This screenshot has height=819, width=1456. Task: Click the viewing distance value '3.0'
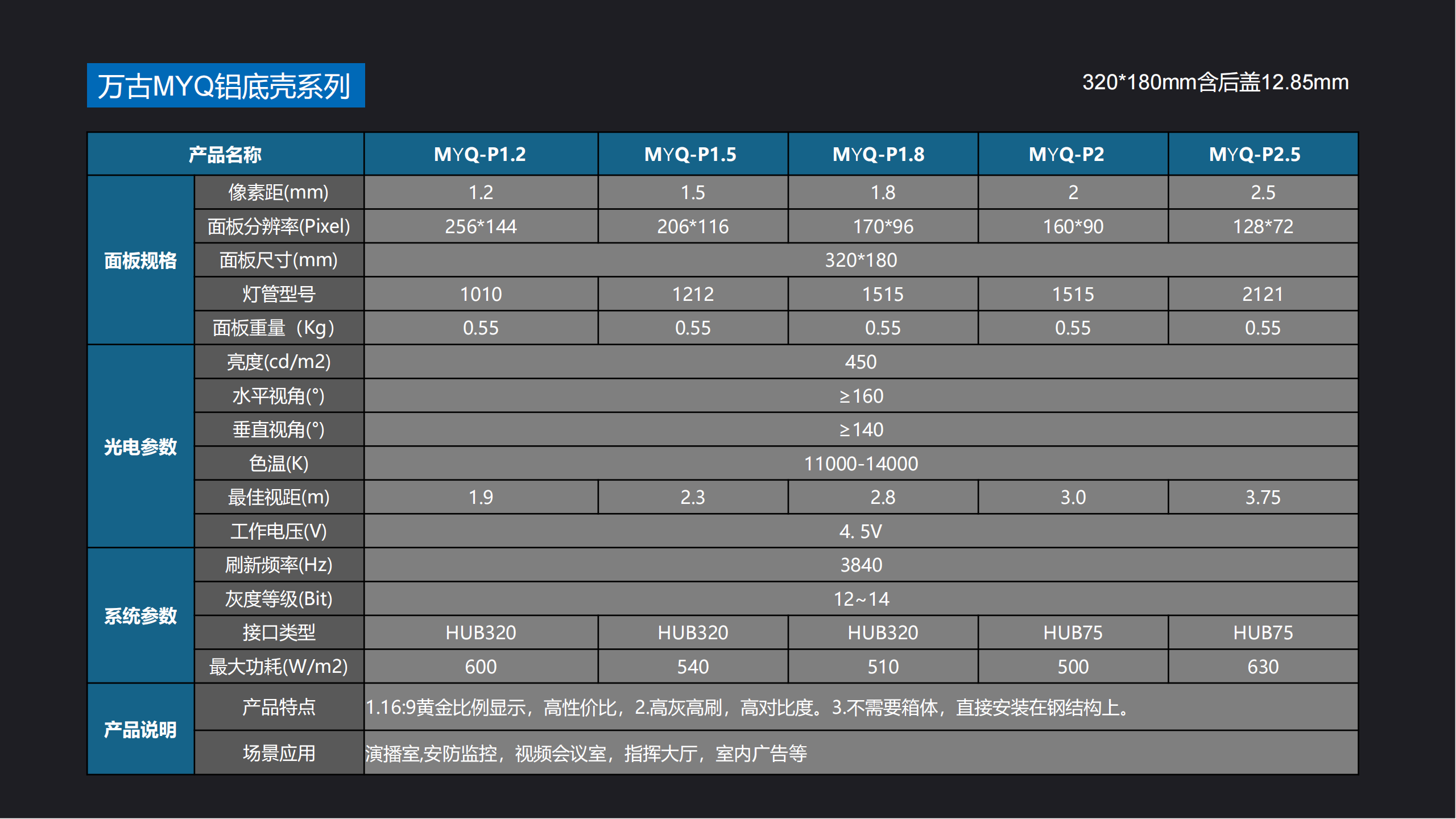click(x=1073, y=497)
